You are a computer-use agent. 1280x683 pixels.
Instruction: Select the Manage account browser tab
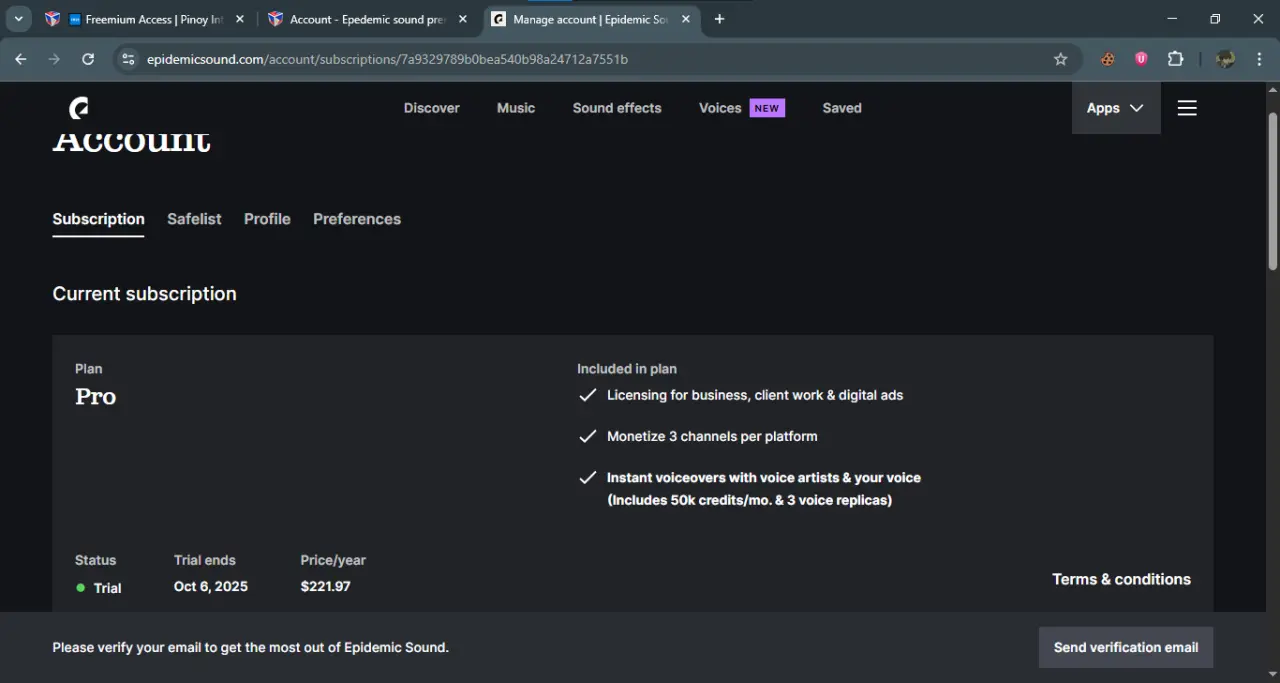pos(591,19)
